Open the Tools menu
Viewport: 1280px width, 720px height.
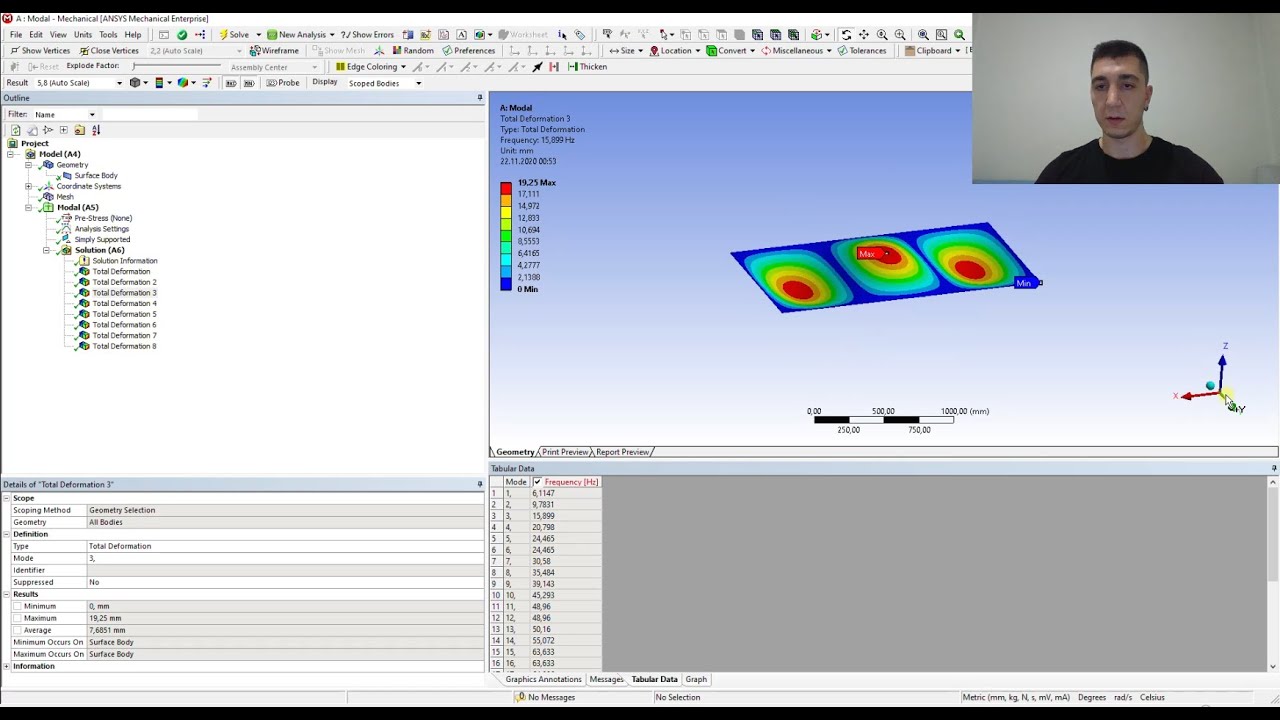tap(108, 35)
